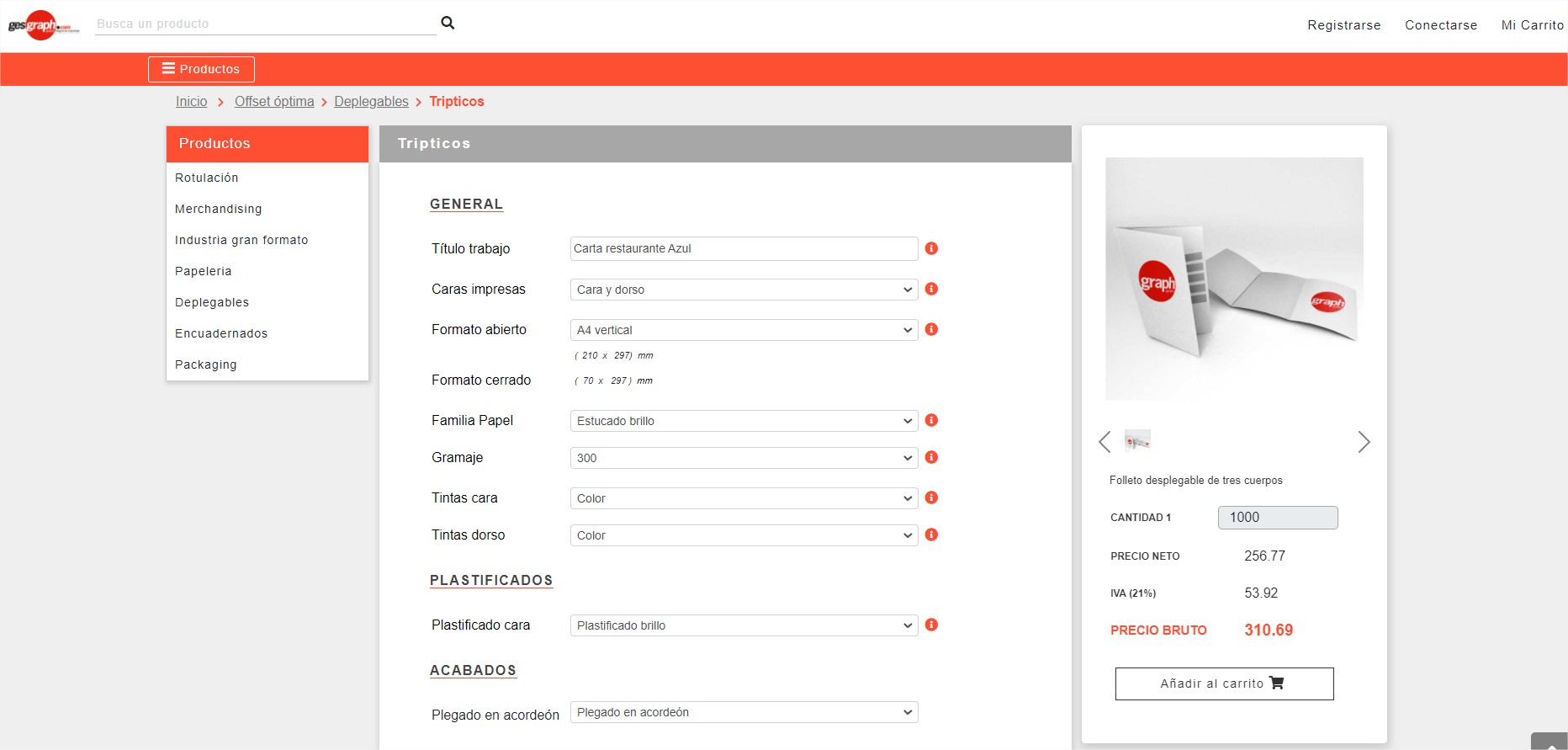Expand the Formato abierto dropdown
This screenshot has height=750, width=1568.
pyautogui.click(x=744, y=330)
